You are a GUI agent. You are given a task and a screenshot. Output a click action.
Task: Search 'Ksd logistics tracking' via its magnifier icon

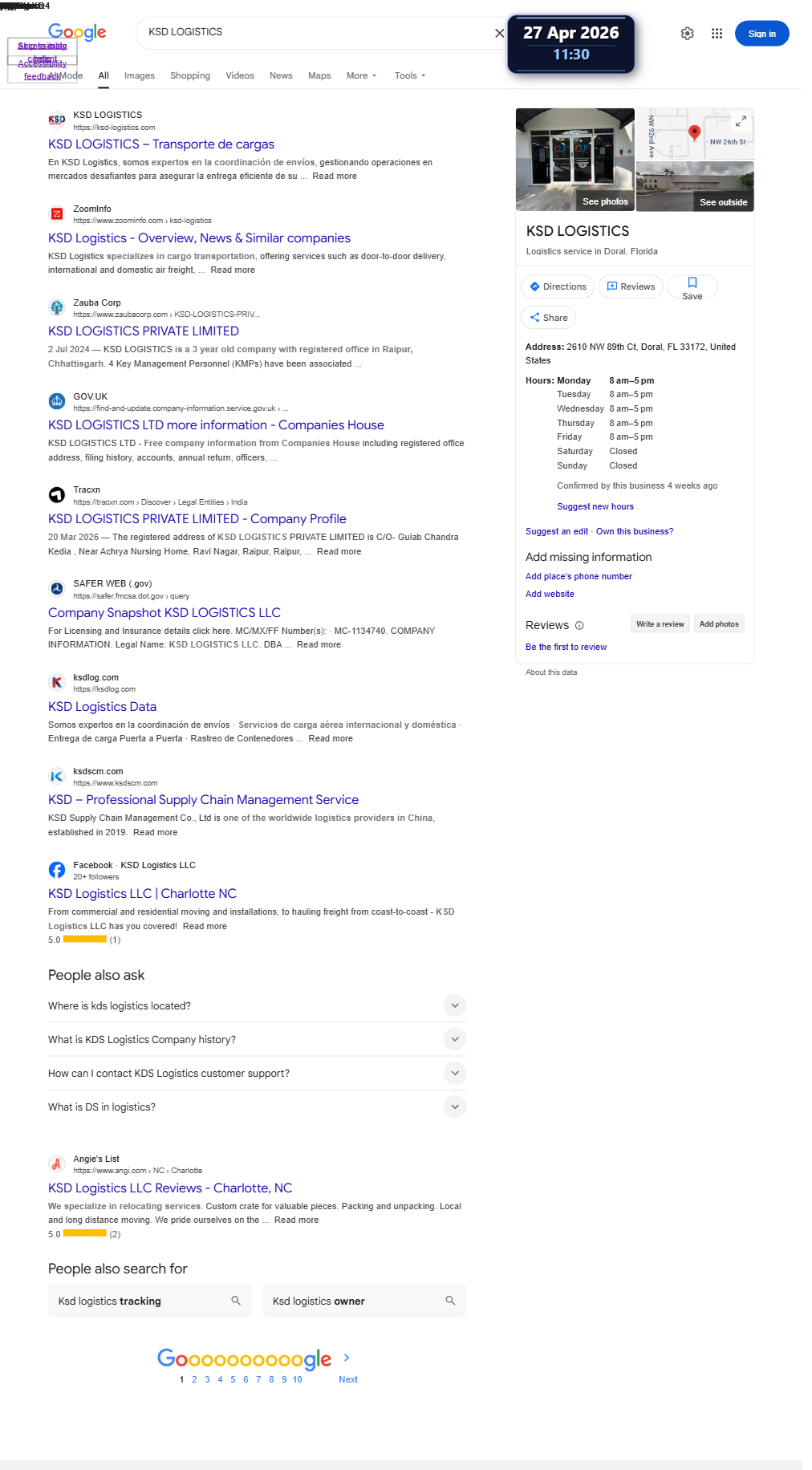[x=236, y=1301]
